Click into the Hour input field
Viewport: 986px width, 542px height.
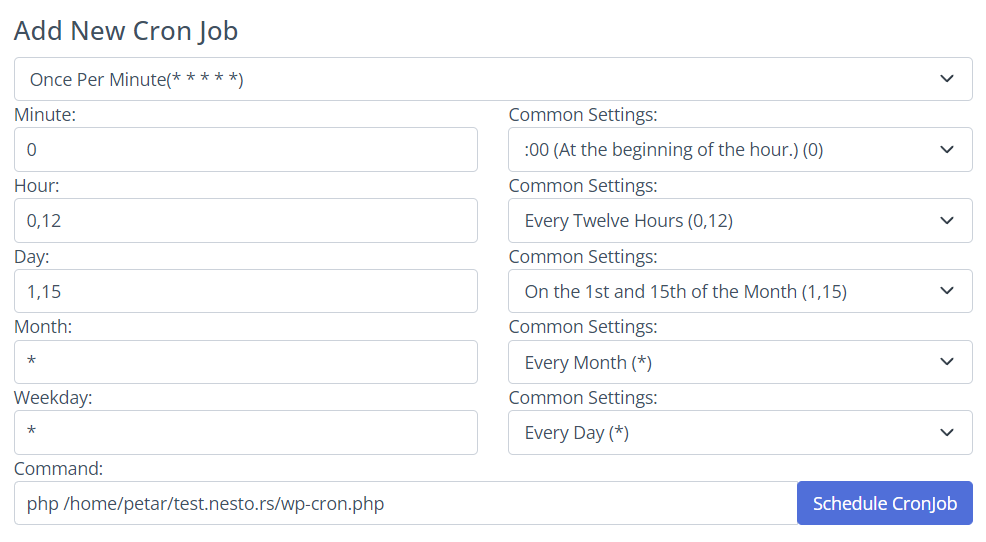(x=246, y=221)
